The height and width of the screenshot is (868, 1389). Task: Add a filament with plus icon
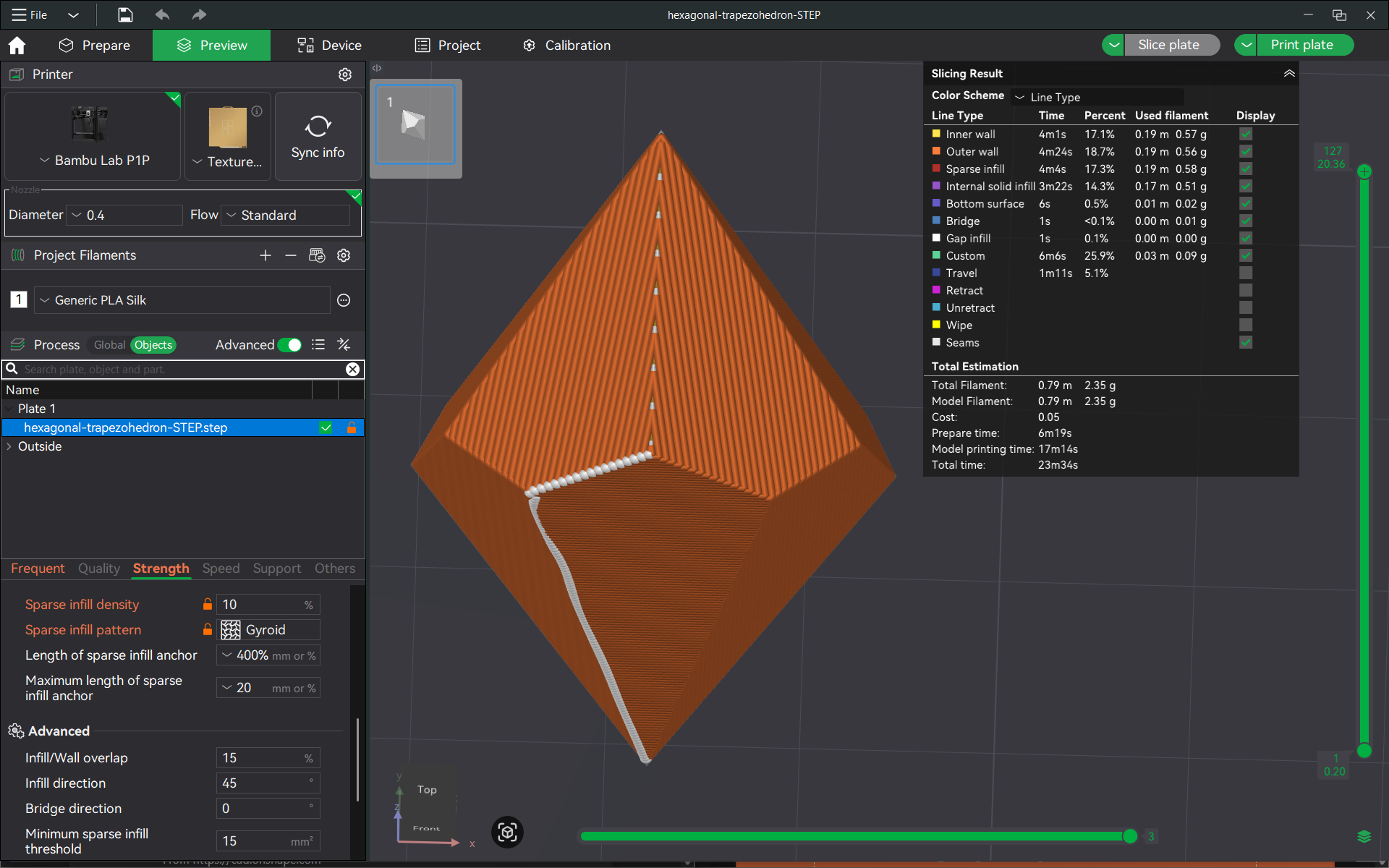[266, 255]
